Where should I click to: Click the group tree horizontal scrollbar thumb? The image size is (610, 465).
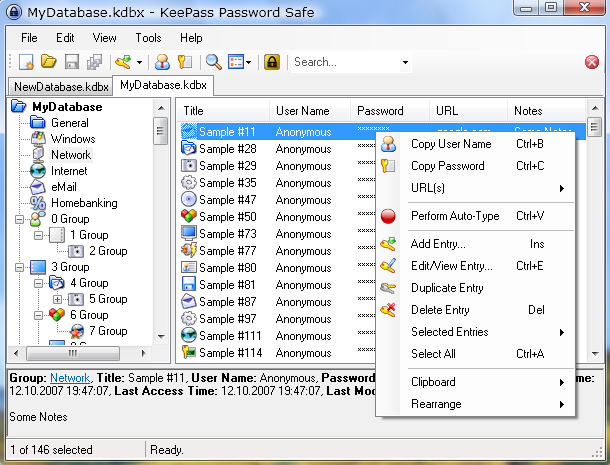(x=73, y=353)
